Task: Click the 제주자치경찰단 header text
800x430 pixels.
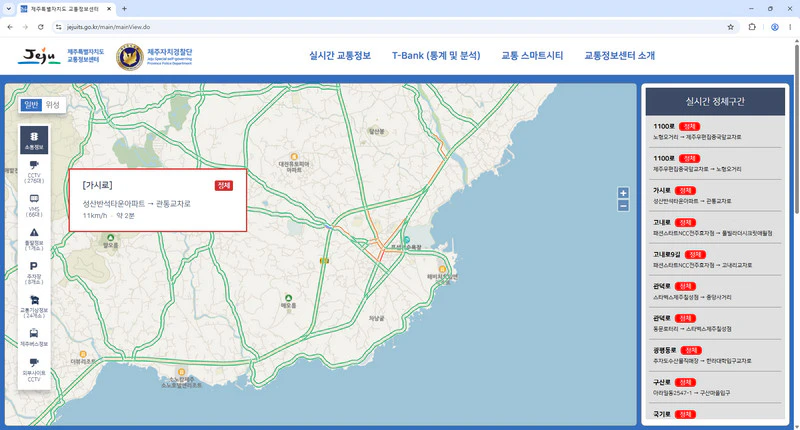Action: coord(169,52)
